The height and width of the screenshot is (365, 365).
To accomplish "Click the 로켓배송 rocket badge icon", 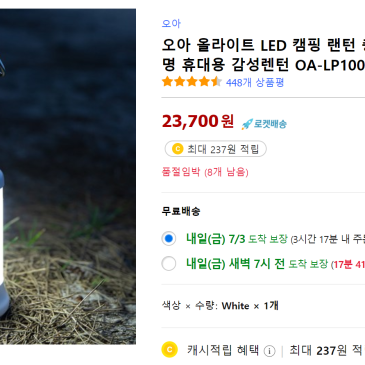I will point(247,124).
